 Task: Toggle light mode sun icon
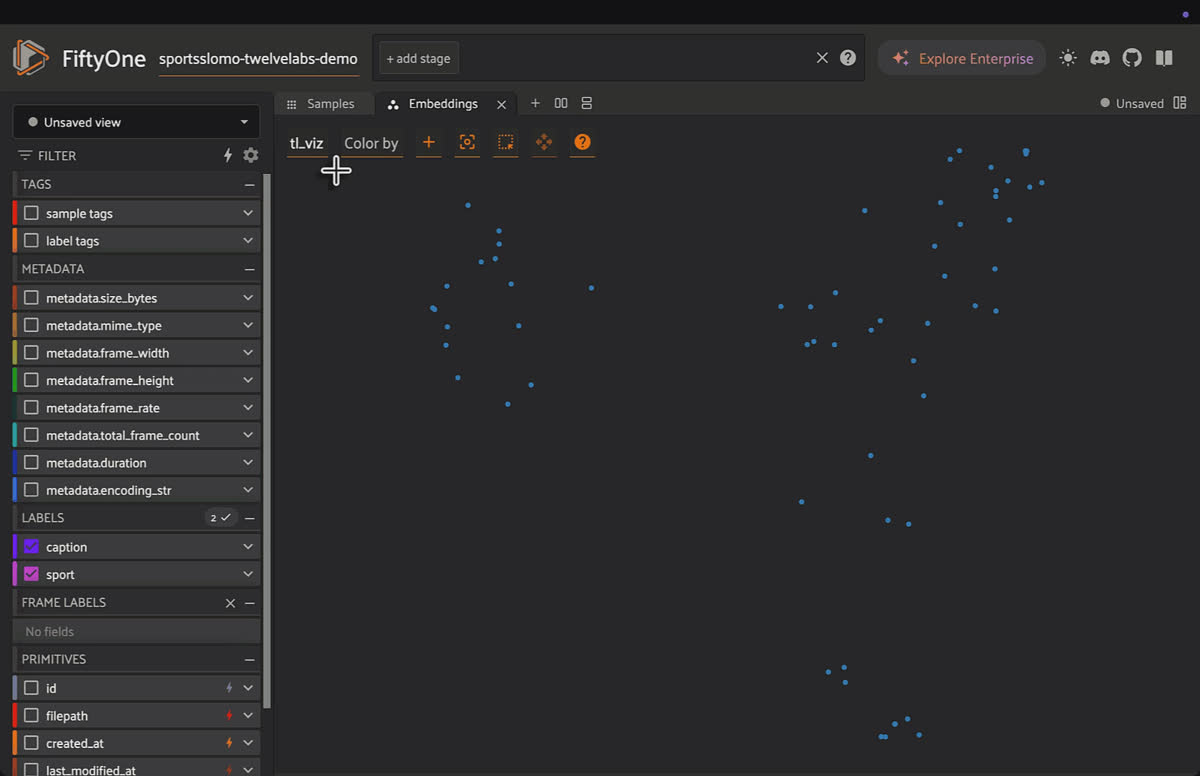(x=1068, y=58)
